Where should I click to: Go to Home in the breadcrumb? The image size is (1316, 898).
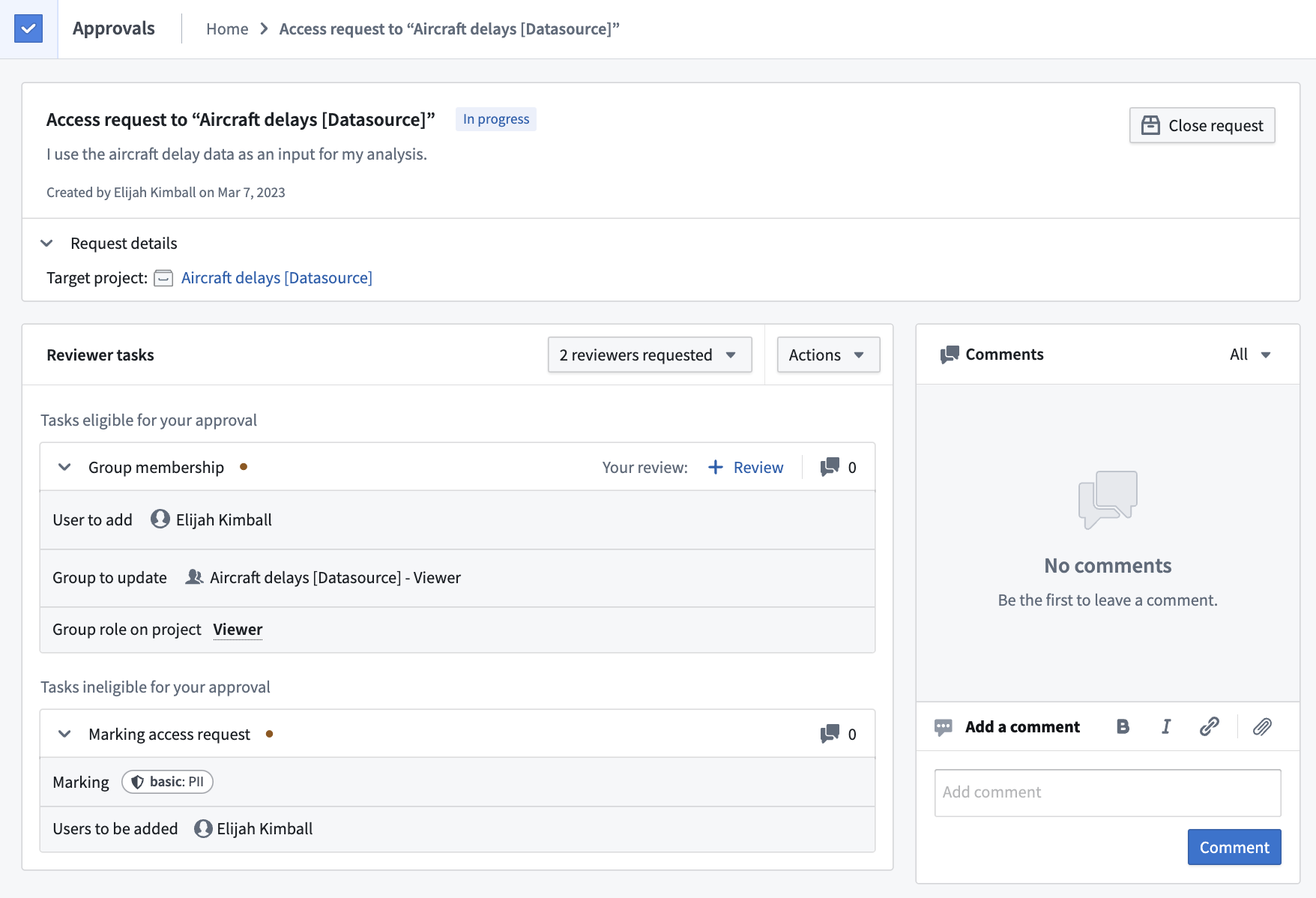click(227, 28)
